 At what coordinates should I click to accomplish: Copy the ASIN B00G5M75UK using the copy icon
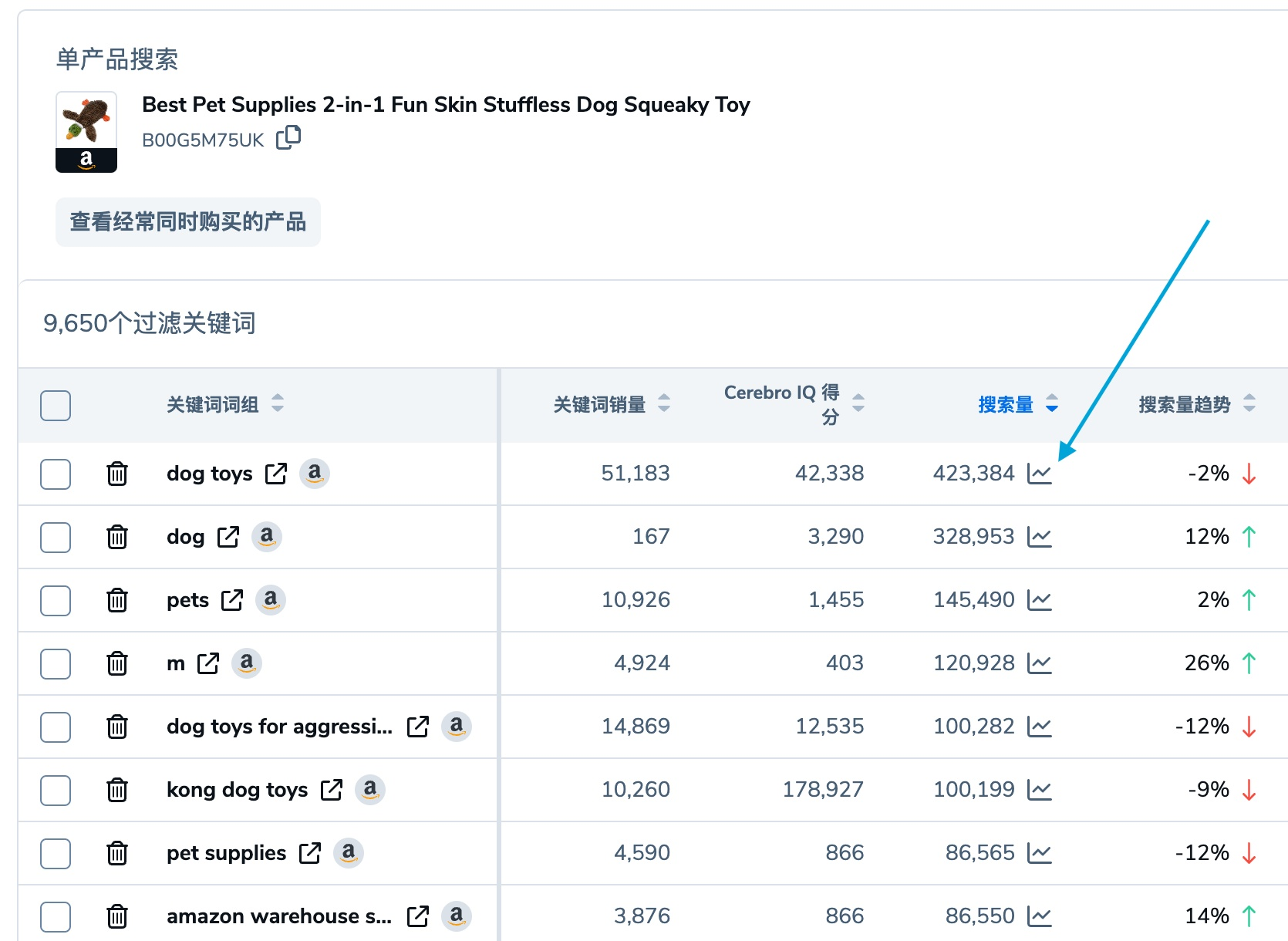(x=289, y=139)
